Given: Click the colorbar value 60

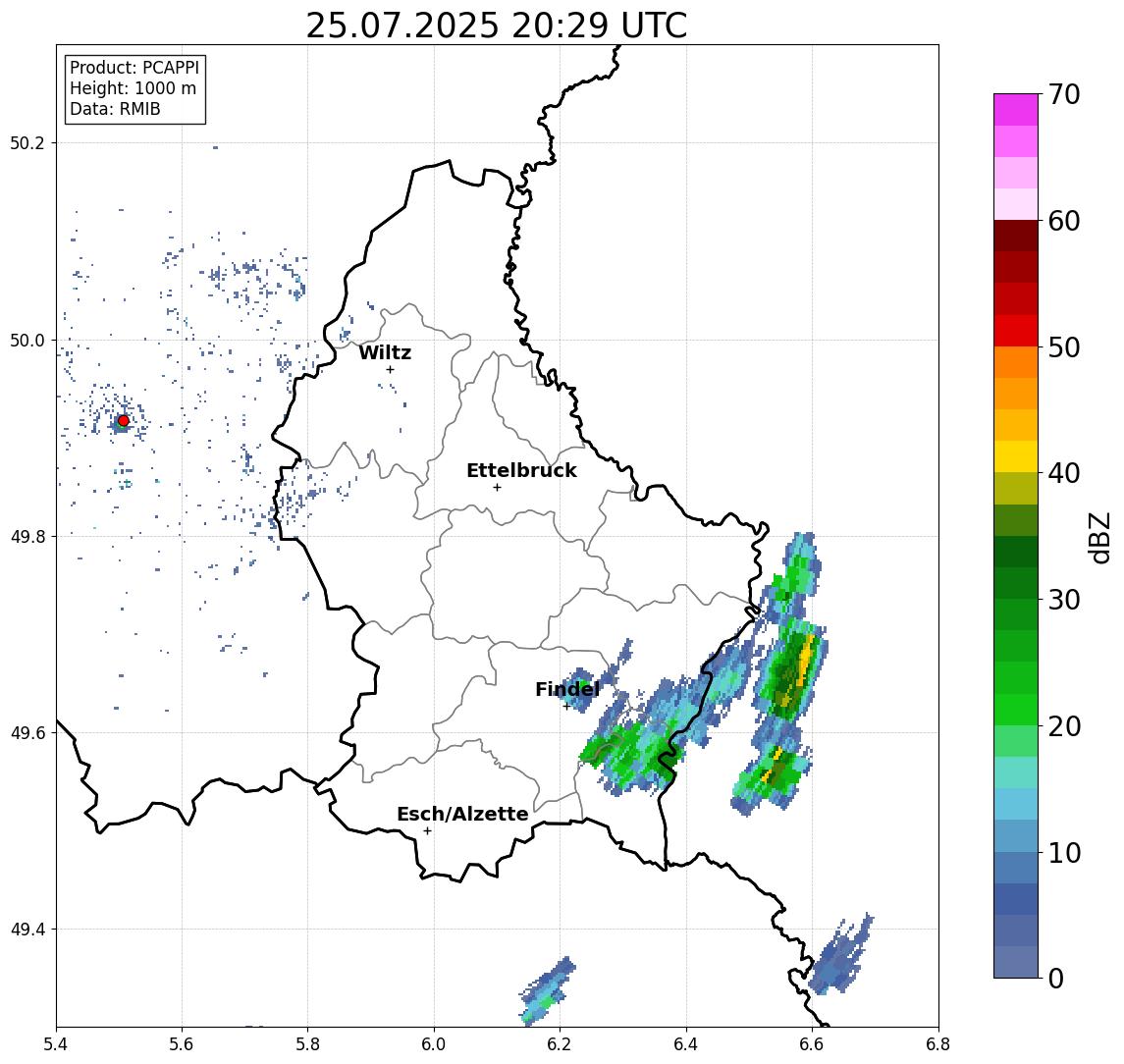Looking at the screenshot, I should coord(1064,221).
